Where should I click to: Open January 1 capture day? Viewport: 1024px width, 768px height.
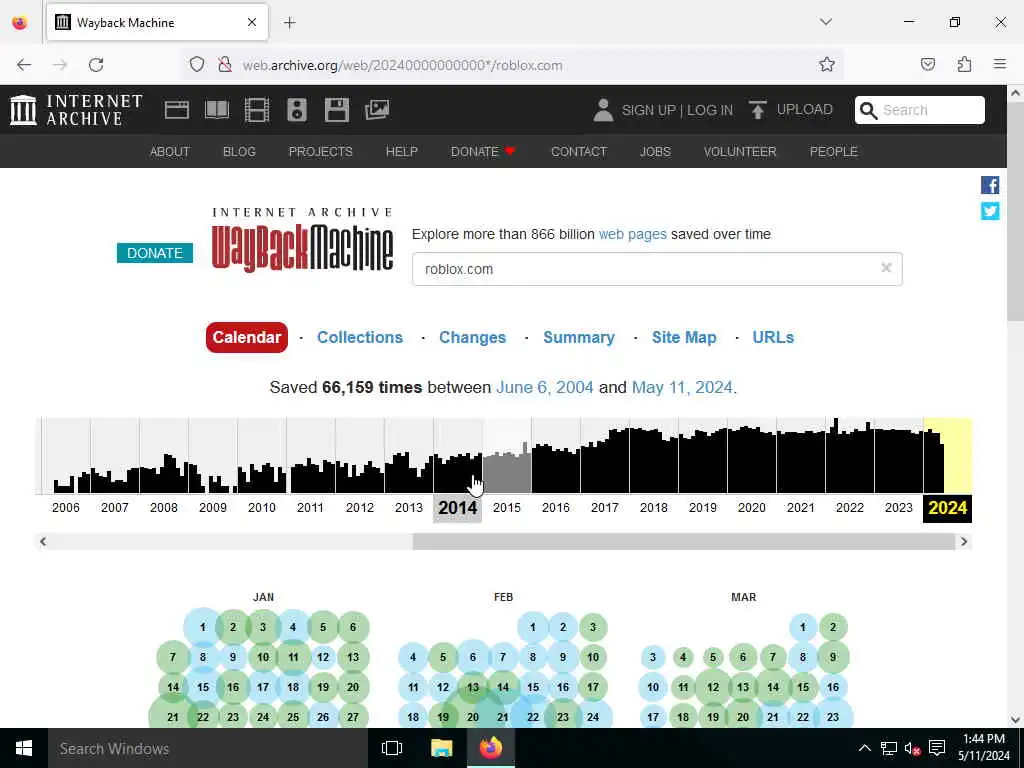click(202, 627)
